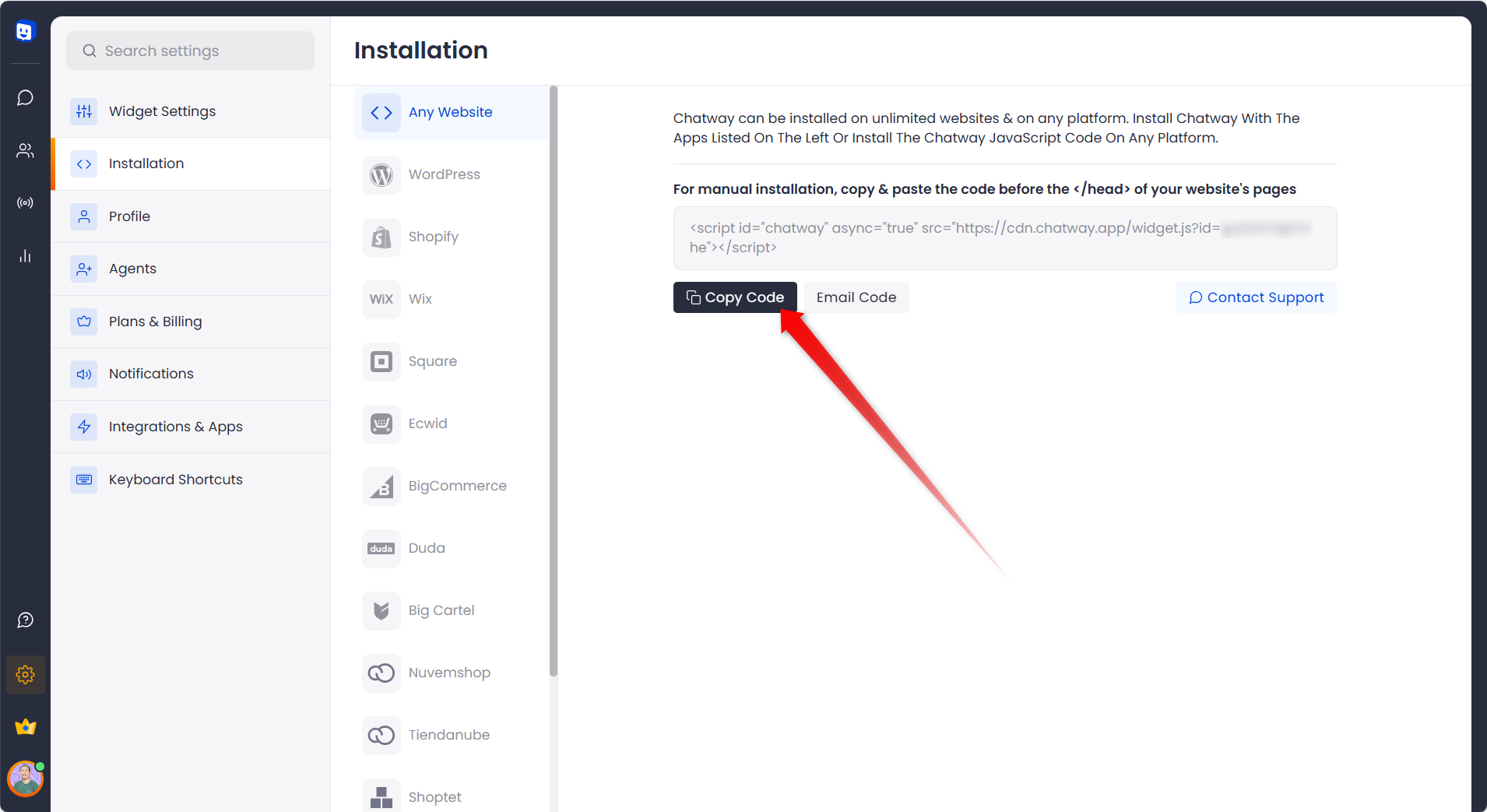
Task: Click the yellow crown upgrade icon
Action: (25, 727)
